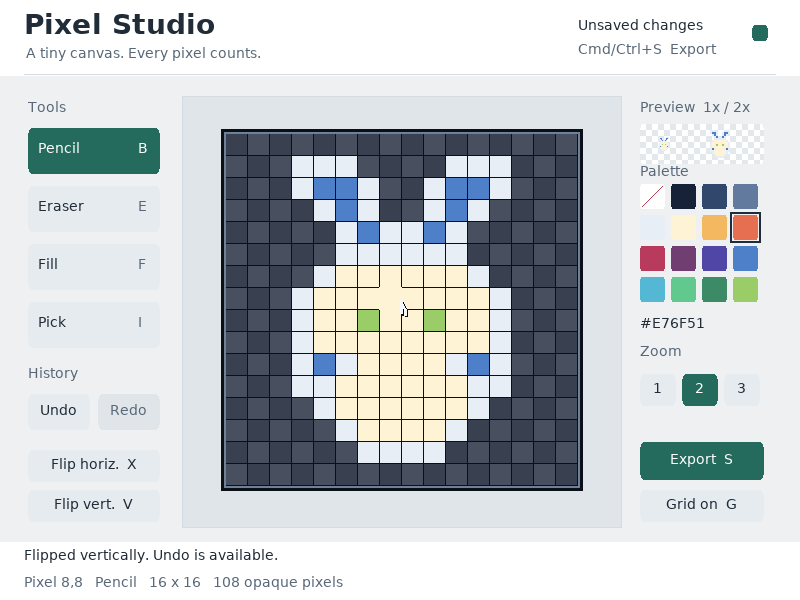Select zoom level 2
The width and height of the screenshot is (800, 600).
(699, 390)
